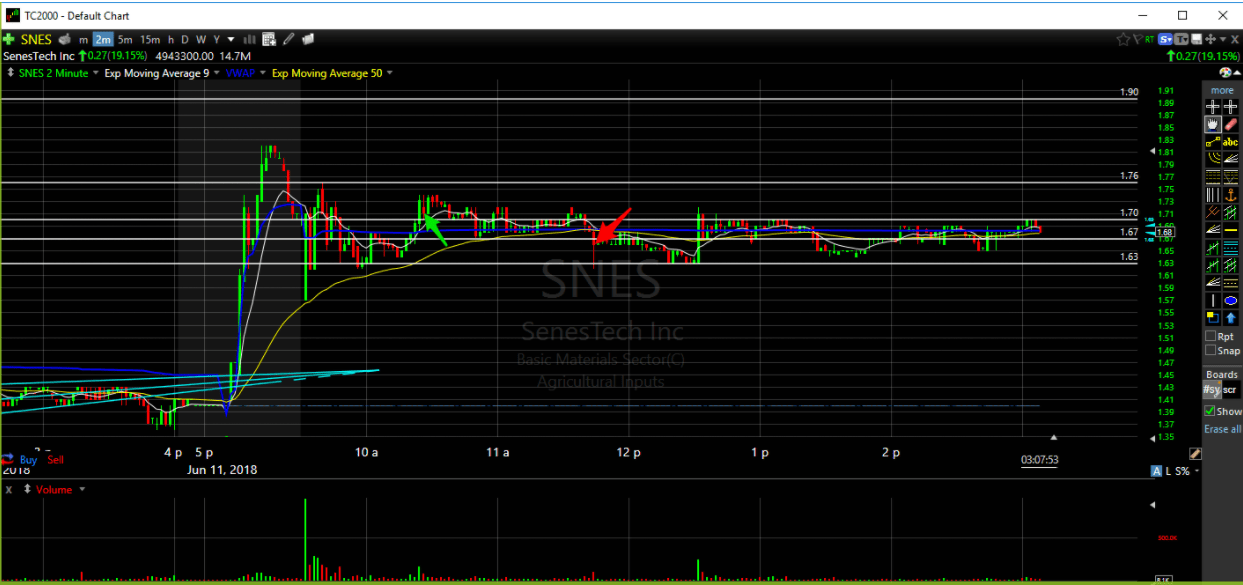Switch to the 5m timeframe
Viewport: 1243px width, 585px height.
click(126, 40)
